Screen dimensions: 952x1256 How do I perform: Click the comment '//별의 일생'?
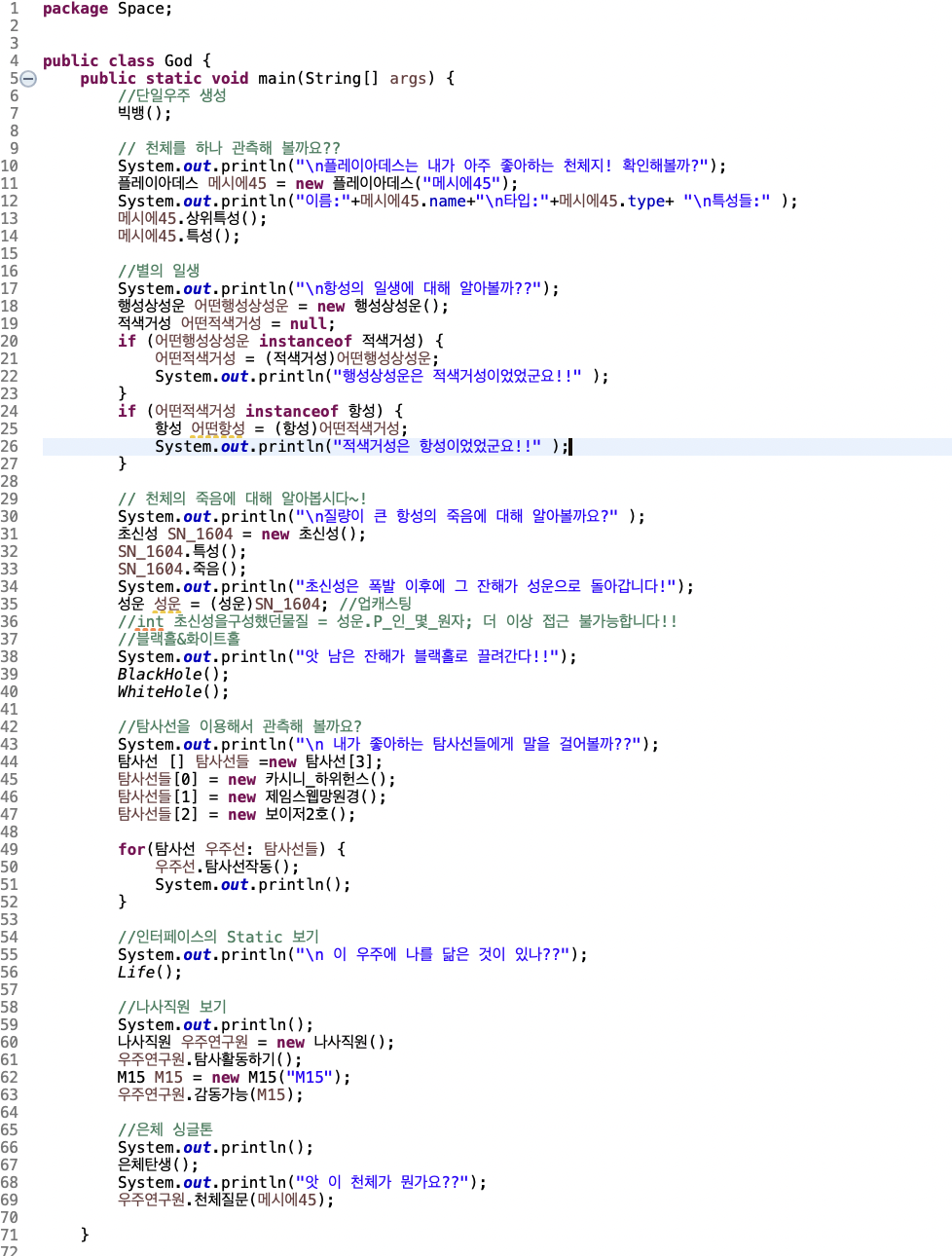[x=159, y=272]
